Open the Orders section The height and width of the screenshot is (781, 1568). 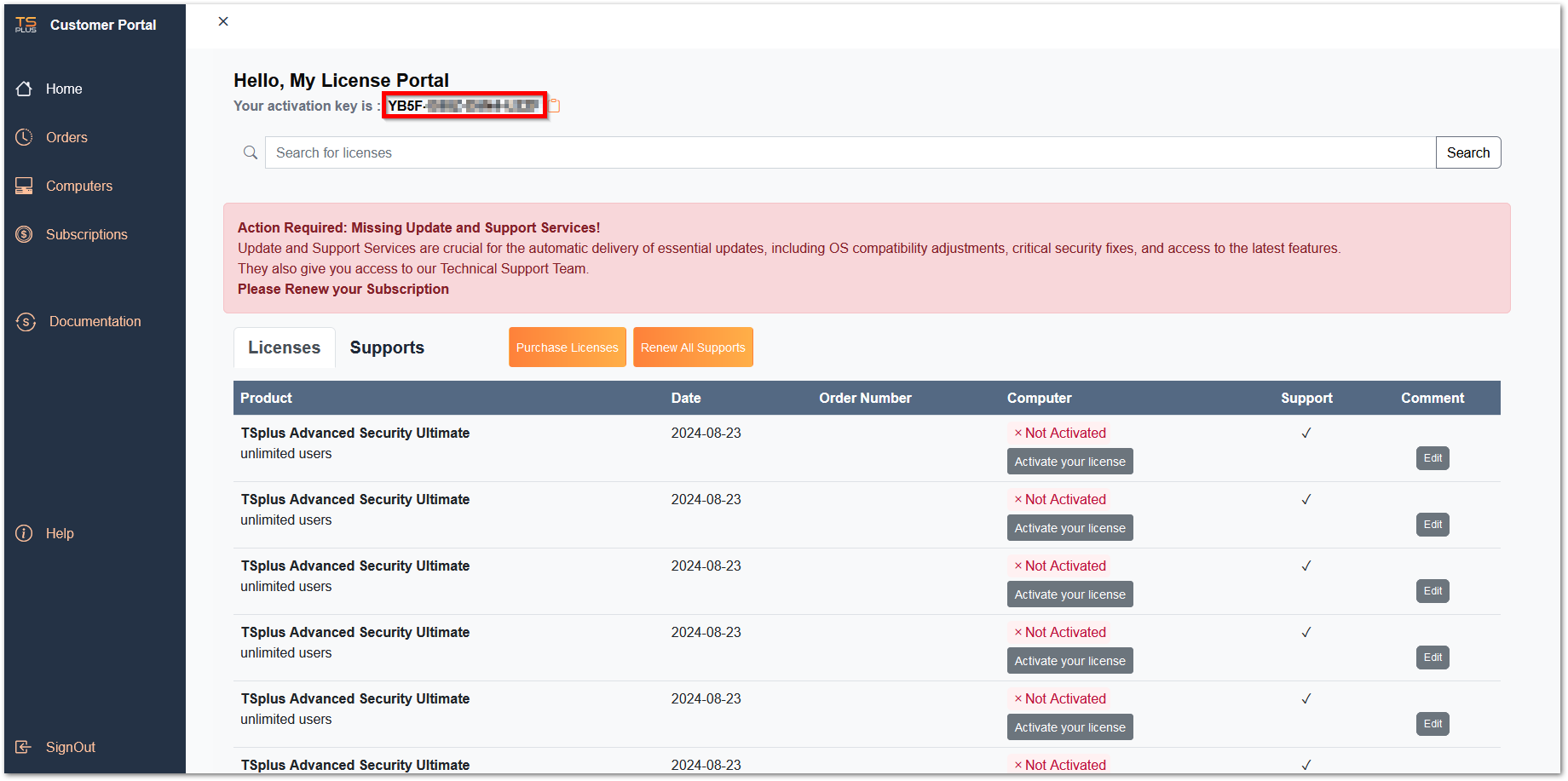point(66,137)
